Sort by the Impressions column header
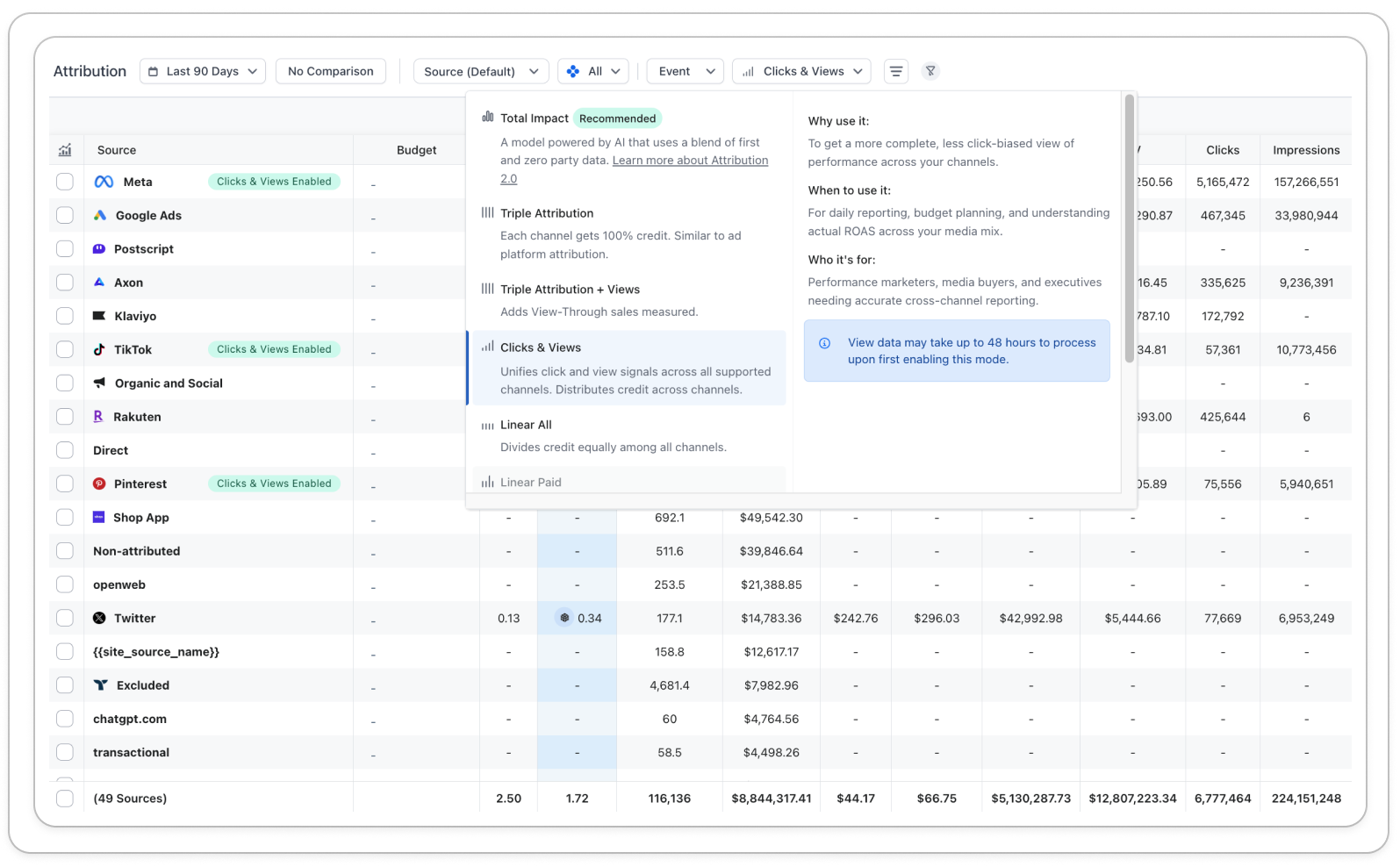The width and height of the screenshot is (1400, 867). 1306,150
